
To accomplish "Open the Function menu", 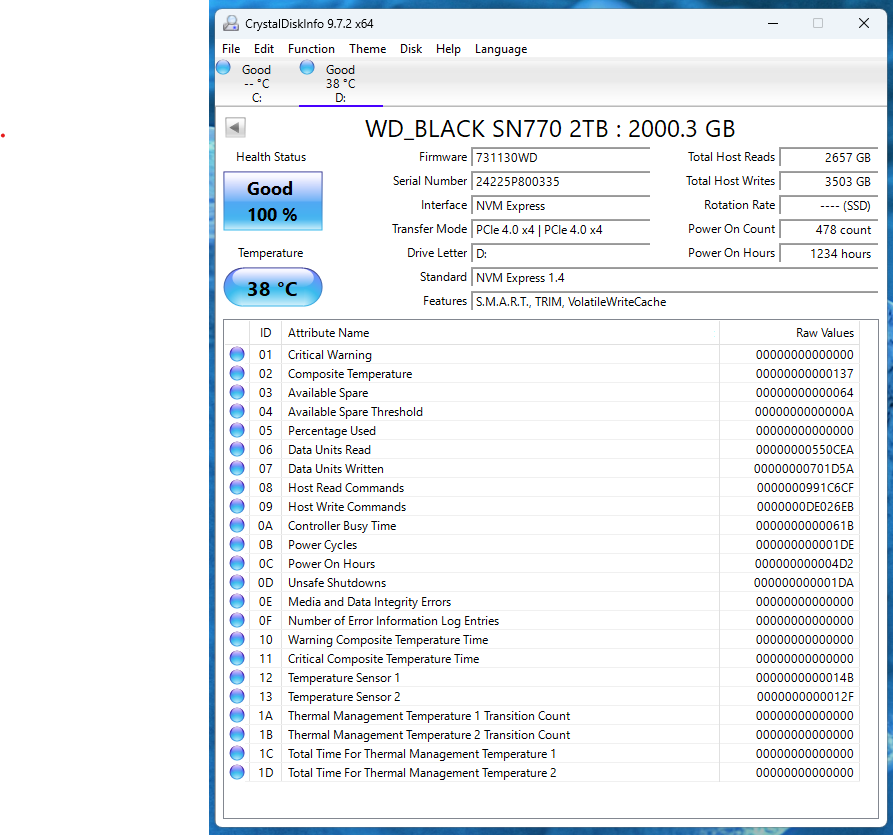I will click(x=311, y=49).
